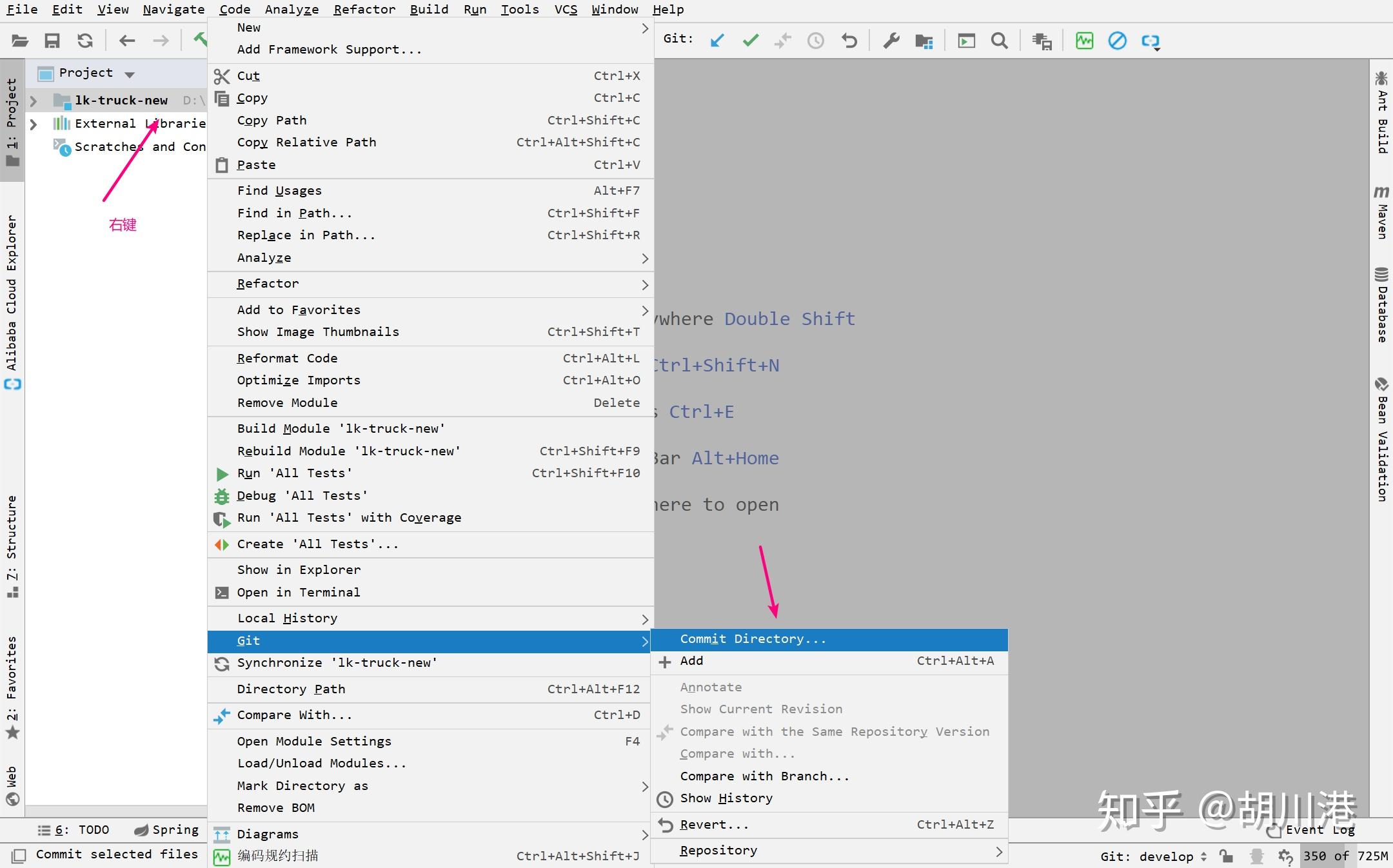Toggle the read-only lock icon in status bar

[x=1226, y=856]
